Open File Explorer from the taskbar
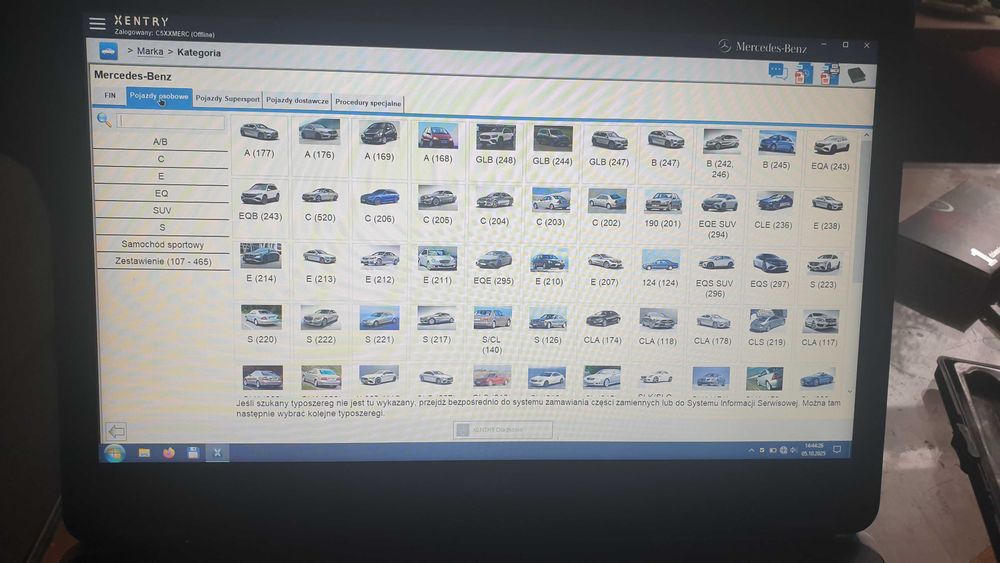 pyautogui.click(x=144, y=453)
